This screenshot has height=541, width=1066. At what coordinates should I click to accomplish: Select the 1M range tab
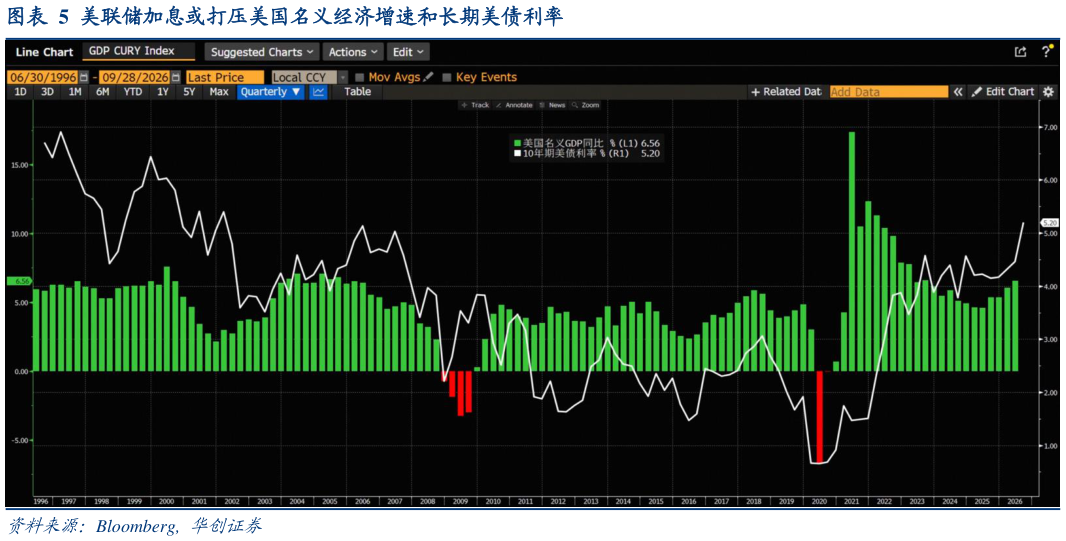tap(75, 92)
